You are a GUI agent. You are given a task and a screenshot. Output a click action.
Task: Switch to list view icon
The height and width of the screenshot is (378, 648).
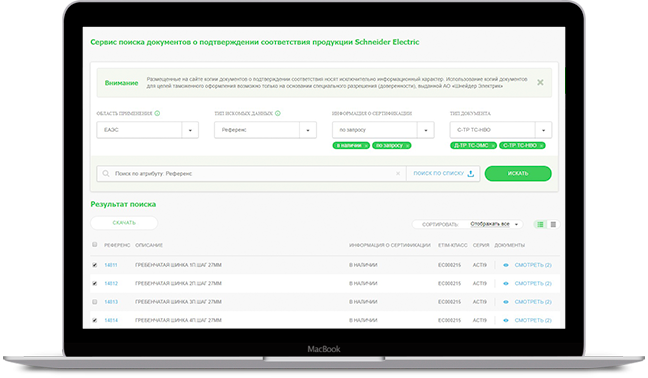point(540,224)
